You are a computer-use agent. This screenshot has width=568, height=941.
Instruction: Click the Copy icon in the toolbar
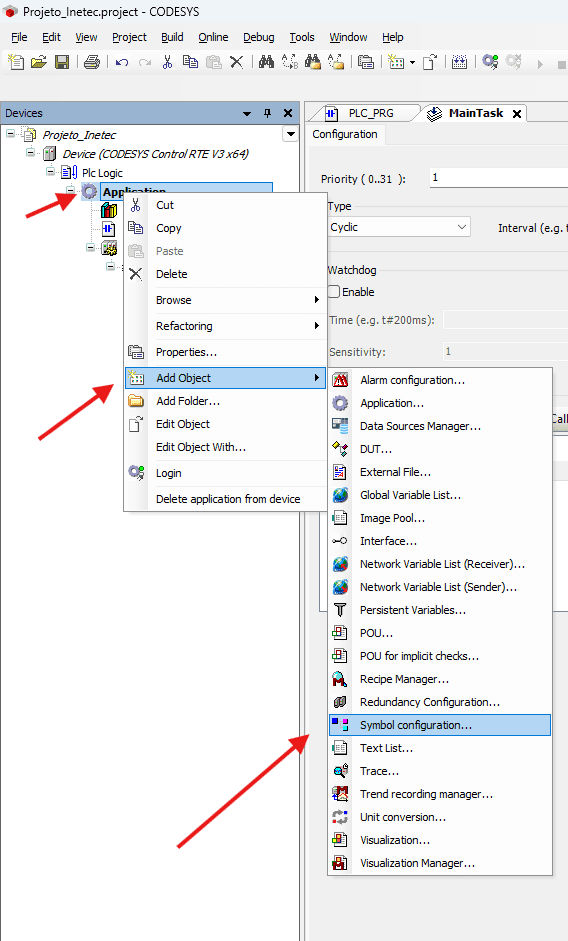coord(190,62)
